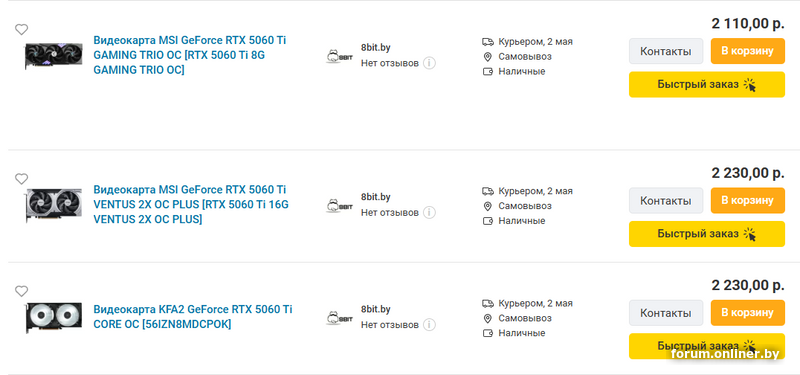Viewport: 800px width, 375px height.
Task: Click В корзину for the KFA2 card
Action: pyautogui.click(x=747, y=313)
